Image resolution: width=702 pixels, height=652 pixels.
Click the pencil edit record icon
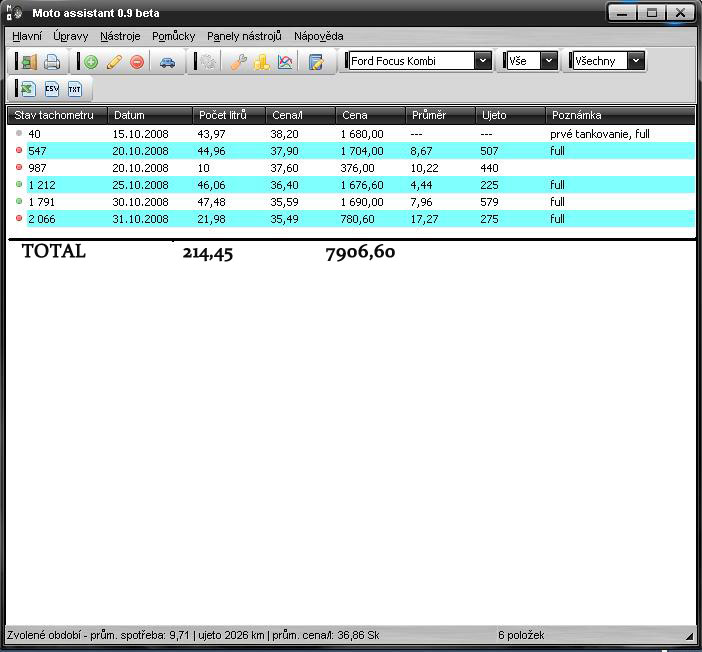114,62
